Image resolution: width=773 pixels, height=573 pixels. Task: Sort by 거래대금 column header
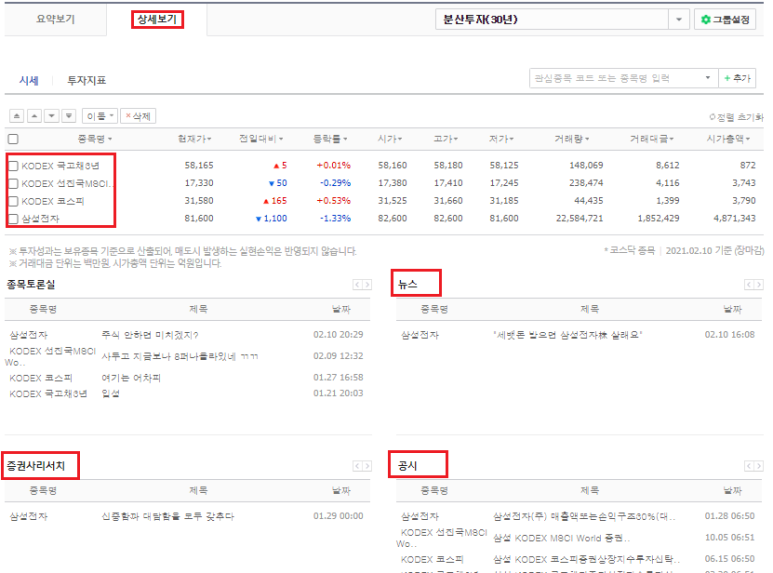tap(652, 139)
